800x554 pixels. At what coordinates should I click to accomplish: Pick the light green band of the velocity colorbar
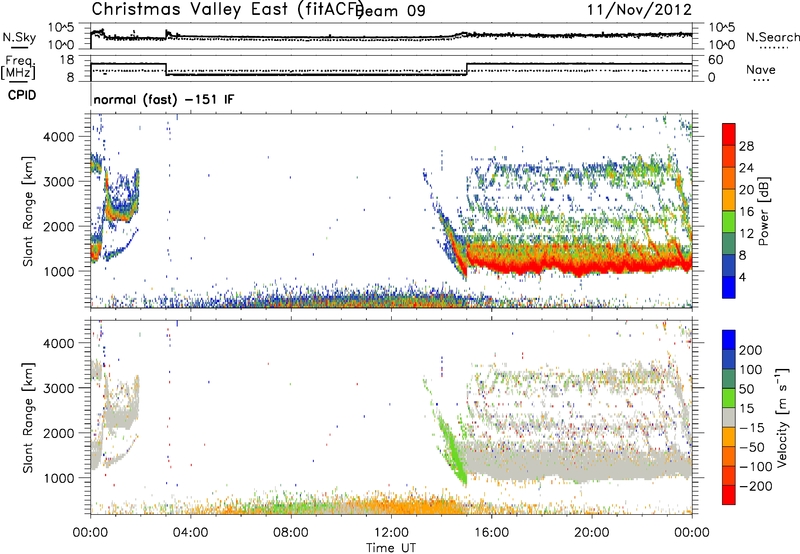coord(729,398)
